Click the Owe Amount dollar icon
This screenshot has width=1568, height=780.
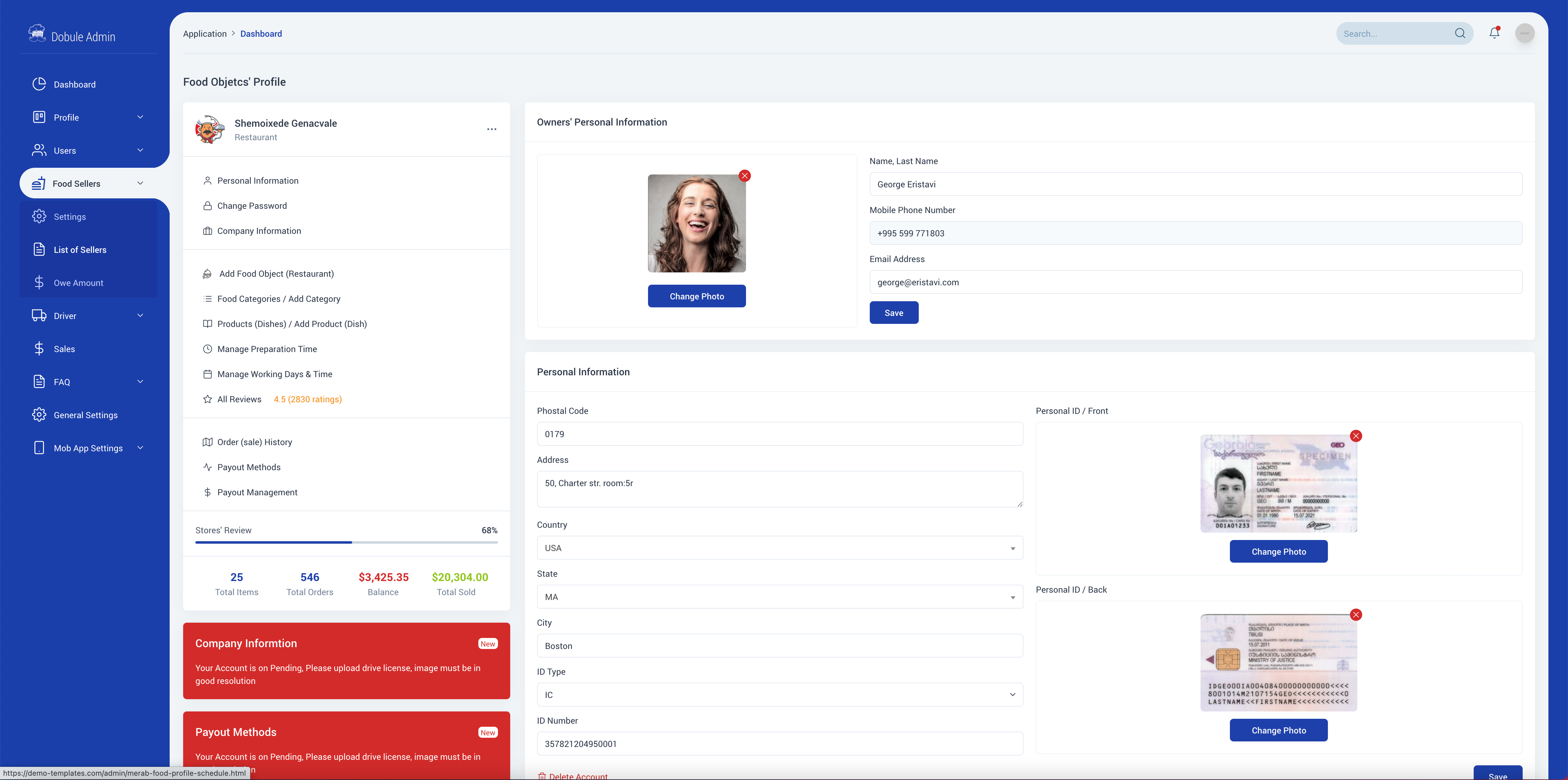coord(39,282)
